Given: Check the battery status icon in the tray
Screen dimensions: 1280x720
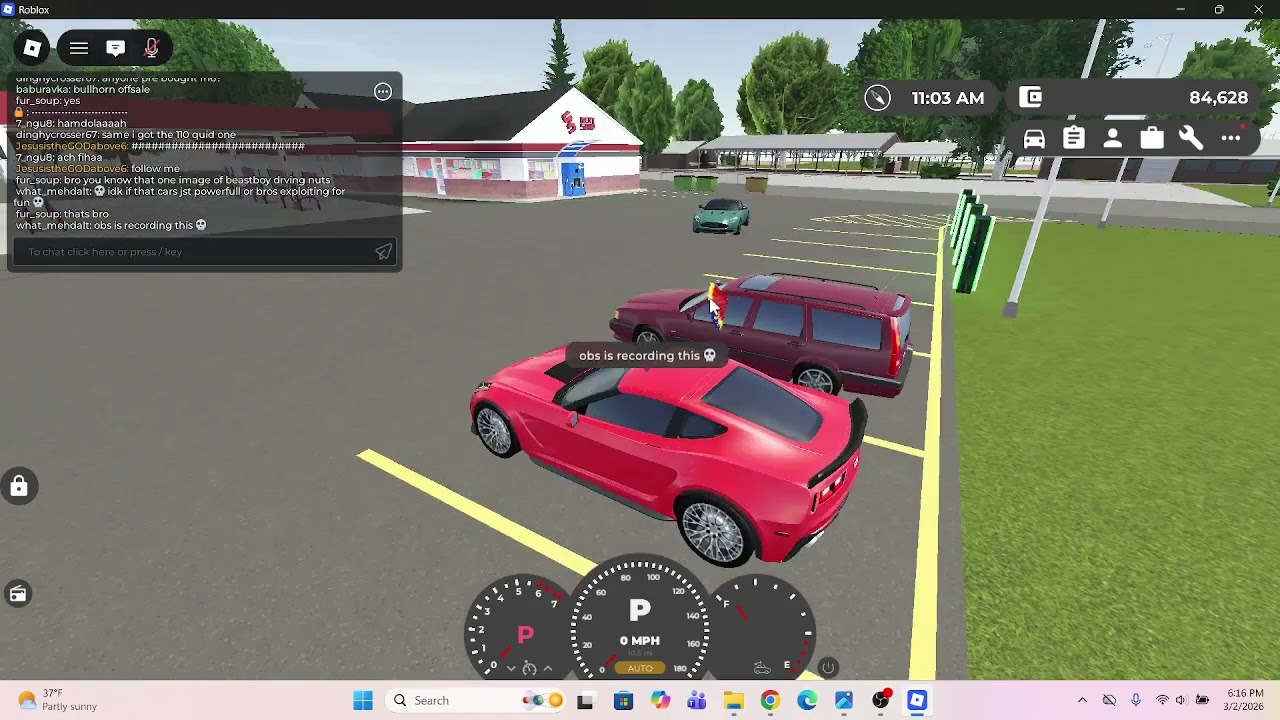Looking at the screenshot, I should pos(1203,701).
